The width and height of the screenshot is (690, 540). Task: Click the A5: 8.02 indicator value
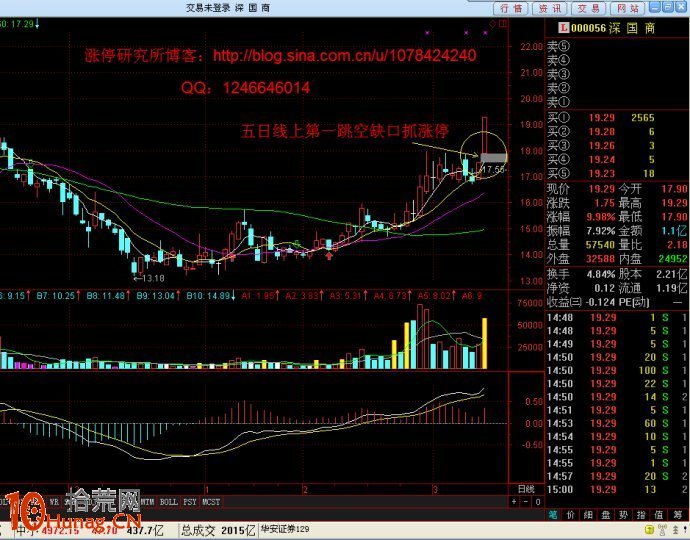tap(437, 296)
